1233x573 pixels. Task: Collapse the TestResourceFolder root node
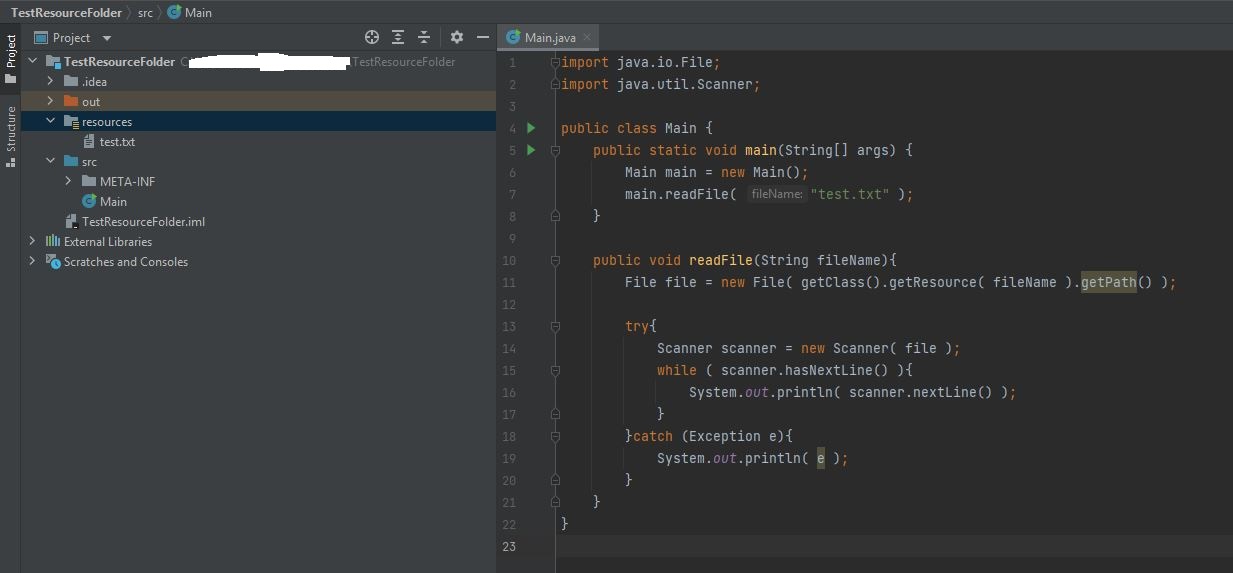(x=32, y=61)
